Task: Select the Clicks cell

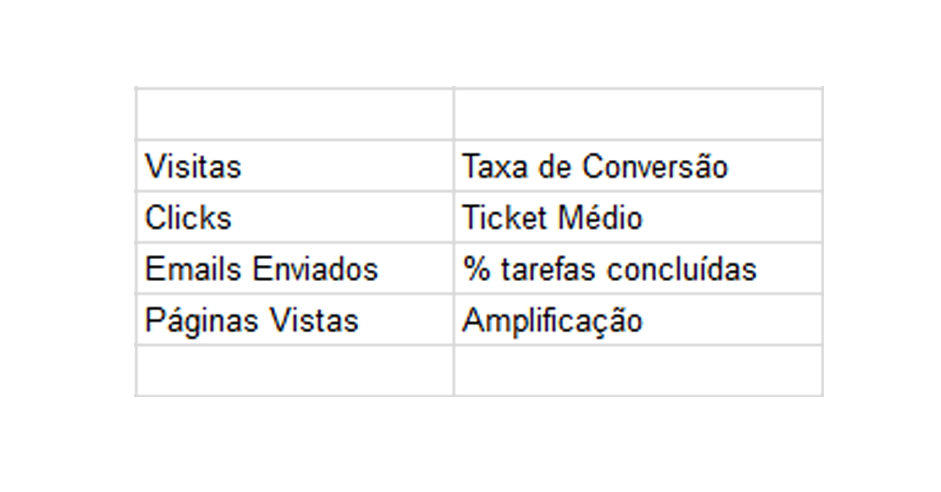Action: 294,218
